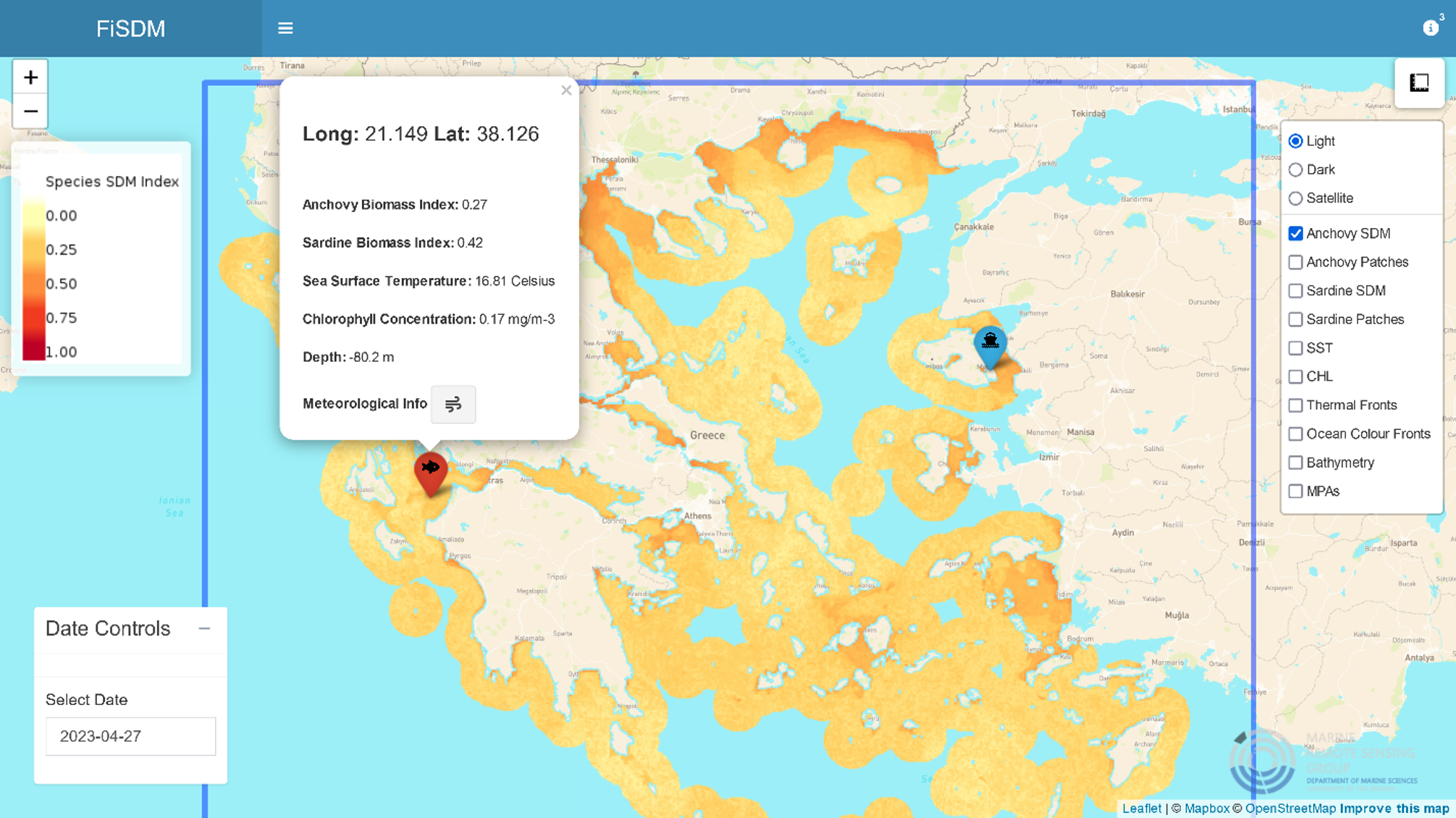Open the Leaflet attribution link
The height and width of the screenshot is (818, 1456).
coord(1141,809)
